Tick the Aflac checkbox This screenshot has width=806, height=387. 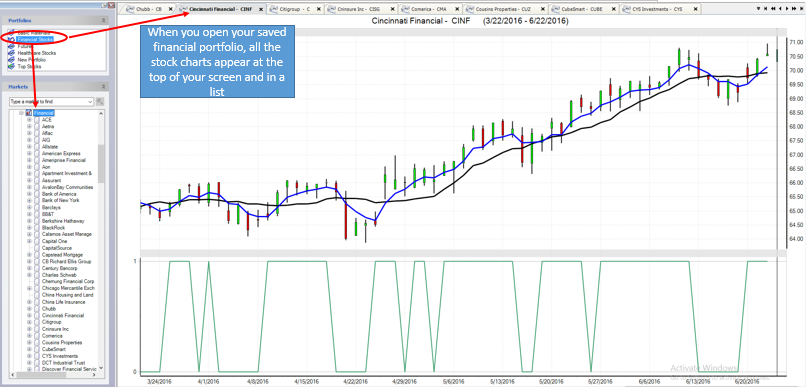pyautogui.click(x=36, y=133)
